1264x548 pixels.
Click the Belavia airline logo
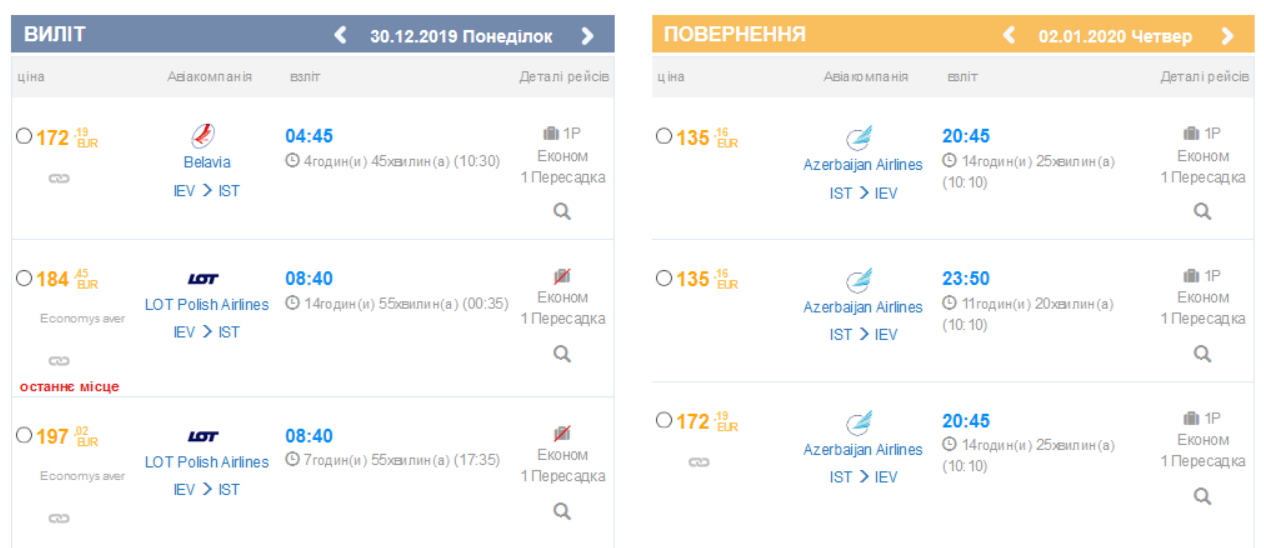[206, 135]
